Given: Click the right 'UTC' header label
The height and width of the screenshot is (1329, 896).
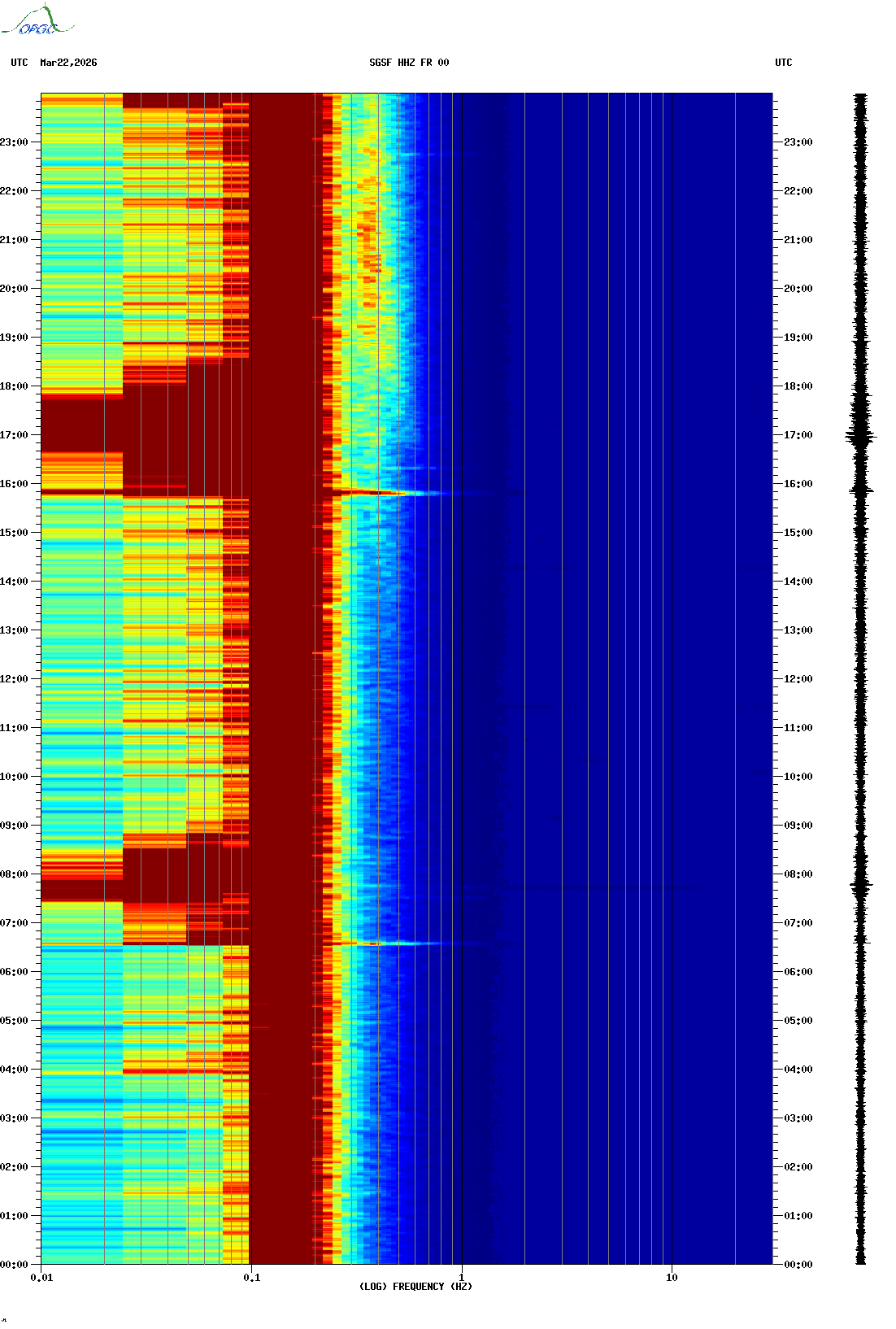Looking at the screenshot, I should click(x=784, y=63).
